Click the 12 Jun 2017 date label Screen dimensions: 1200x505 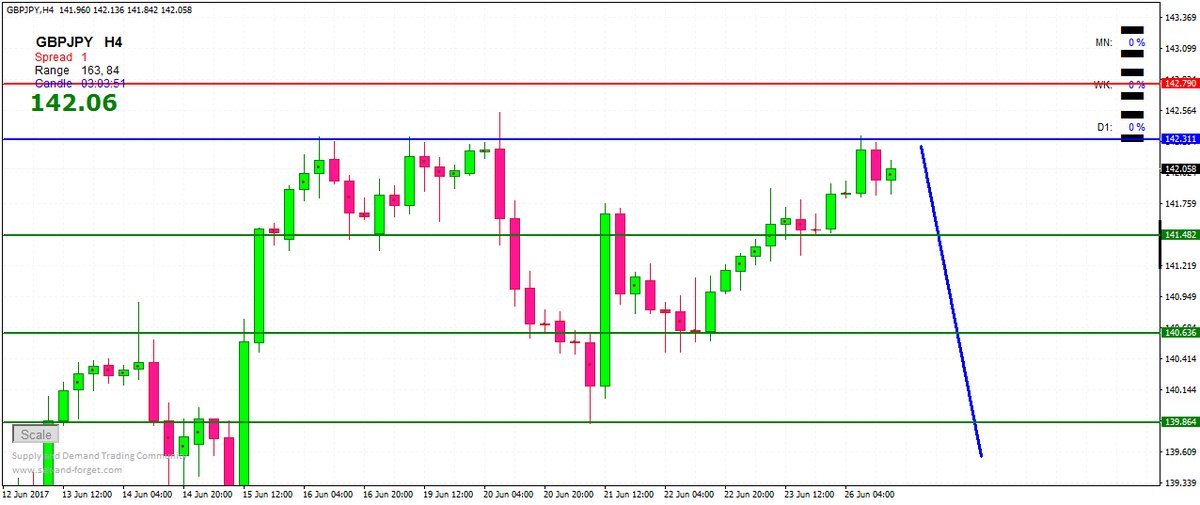click(26, 494)
